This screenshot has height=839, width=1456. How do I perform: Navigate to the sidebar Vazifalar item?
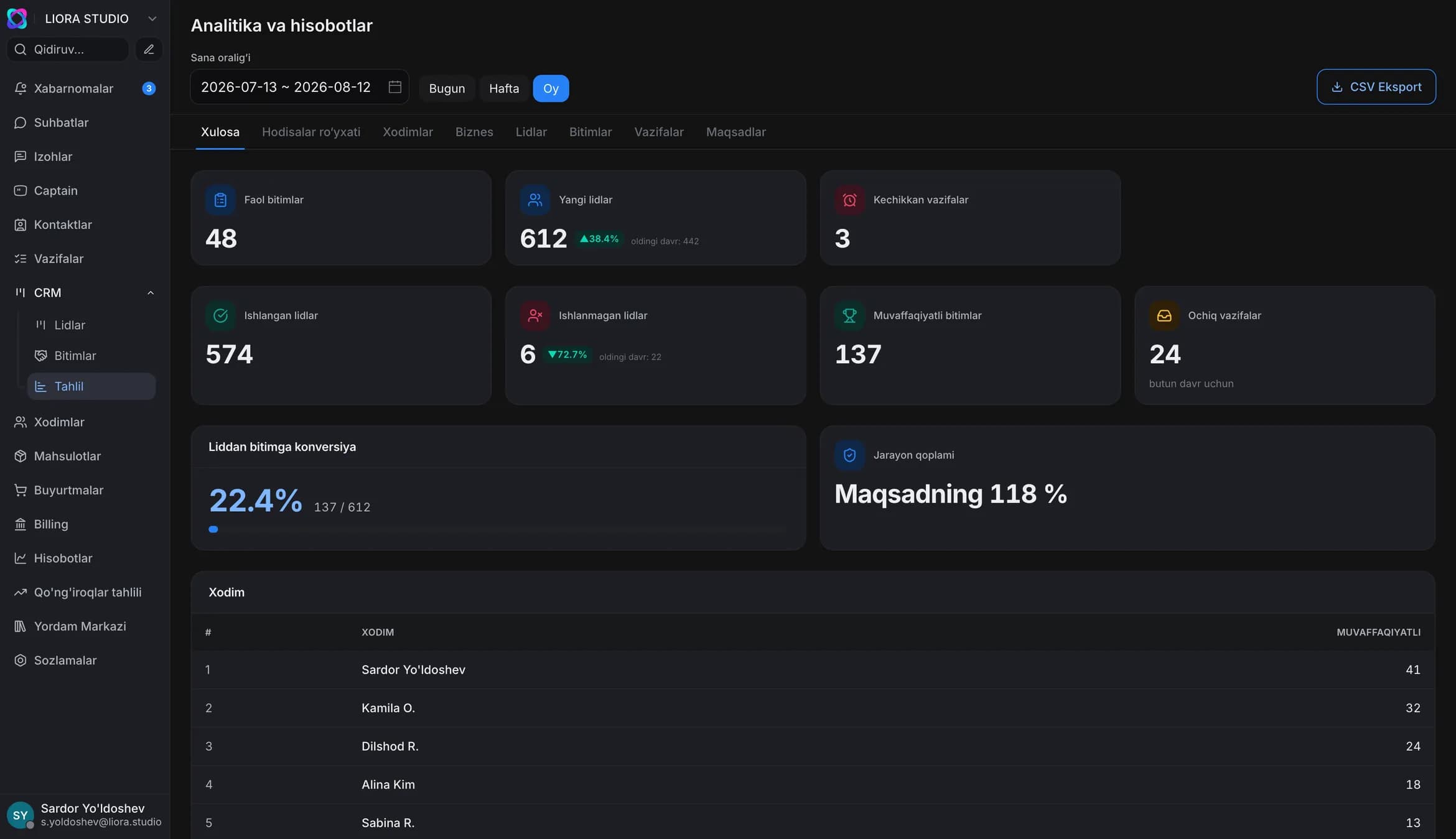tap(85, 259)
